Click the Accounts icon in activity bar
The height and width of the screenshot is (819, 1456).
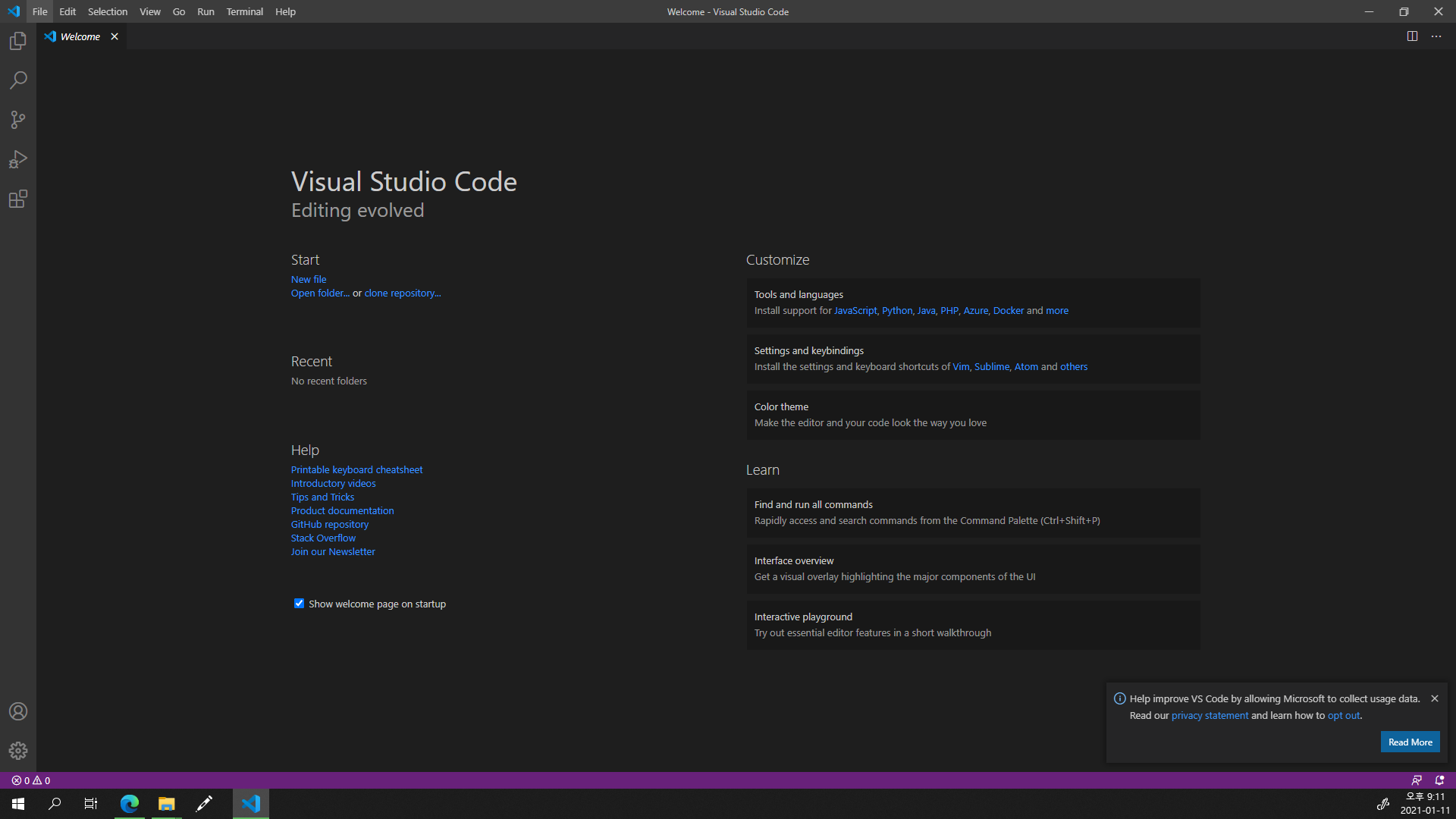[18, 711]
